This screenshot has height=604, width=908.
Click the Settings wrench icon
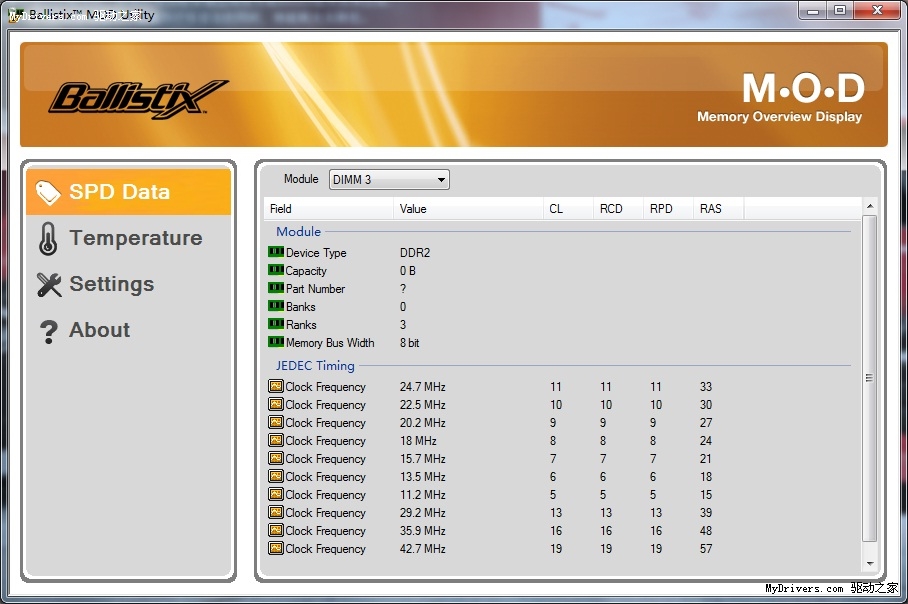tap(49, 285)
